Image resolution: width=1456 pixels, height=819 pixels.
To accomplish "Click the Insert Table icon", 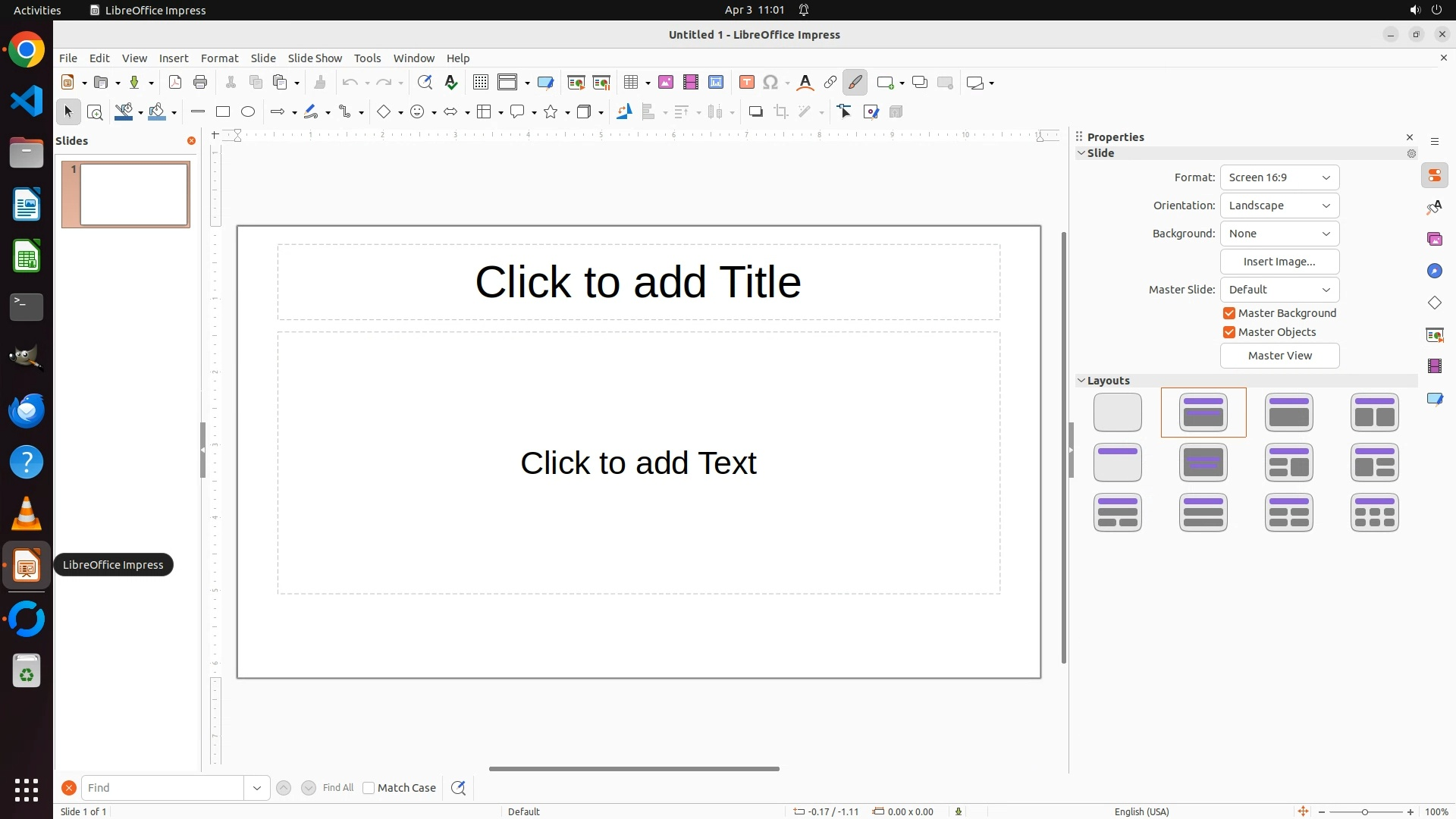I will (x=630, y=83).
